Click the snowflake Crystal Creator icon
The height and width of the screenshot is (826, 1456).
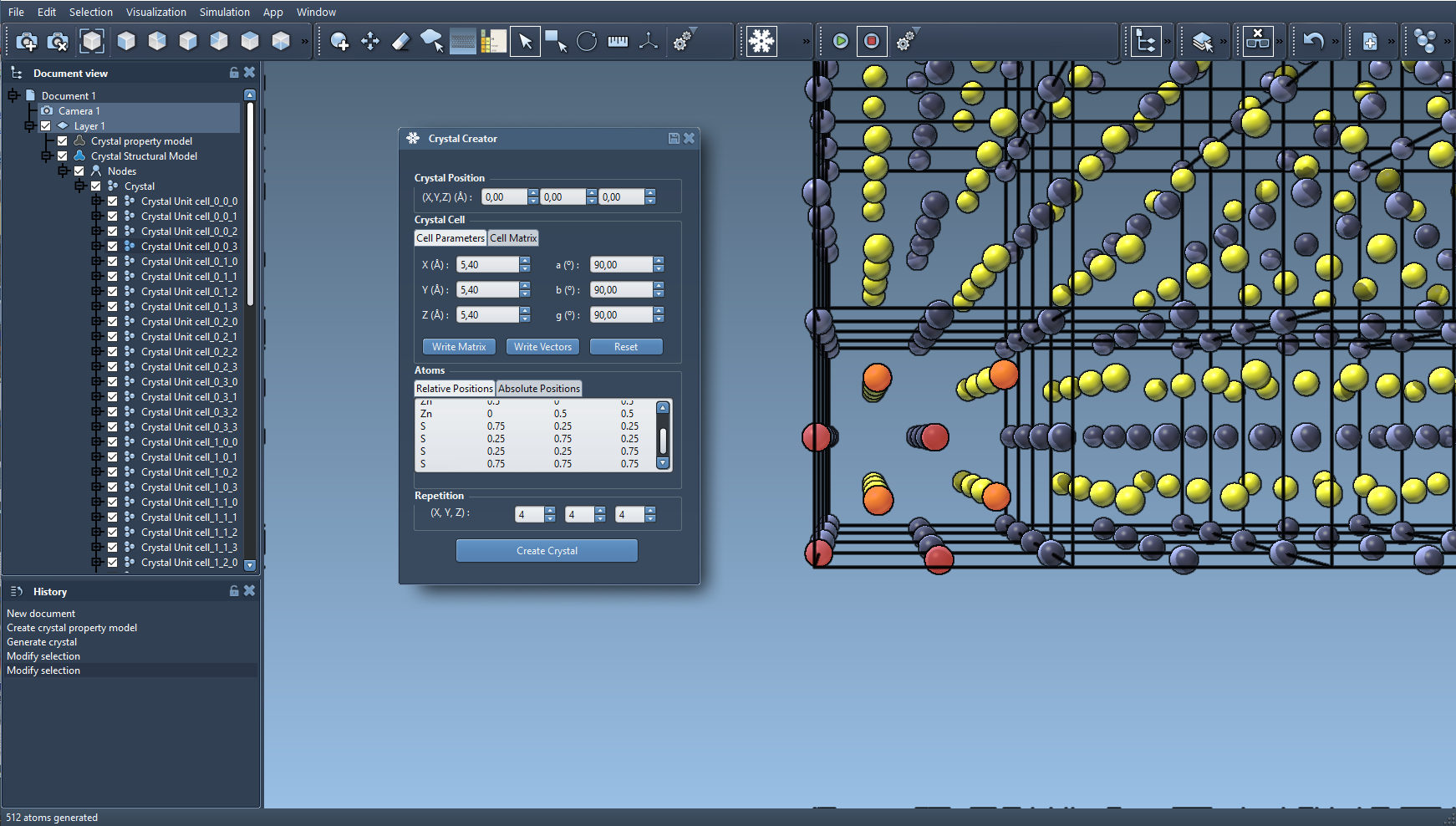[761, 41]
